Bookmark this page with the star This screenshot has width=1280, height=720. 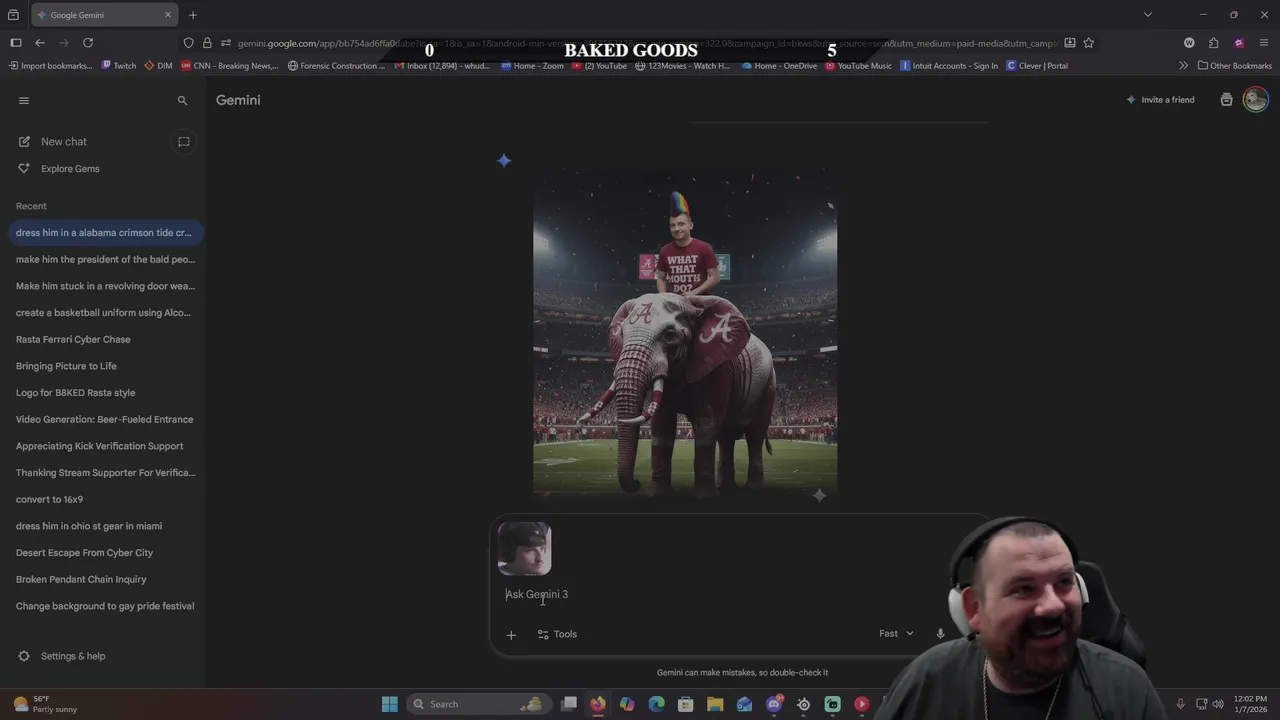pyautogui.click(x=1089, y=43)
